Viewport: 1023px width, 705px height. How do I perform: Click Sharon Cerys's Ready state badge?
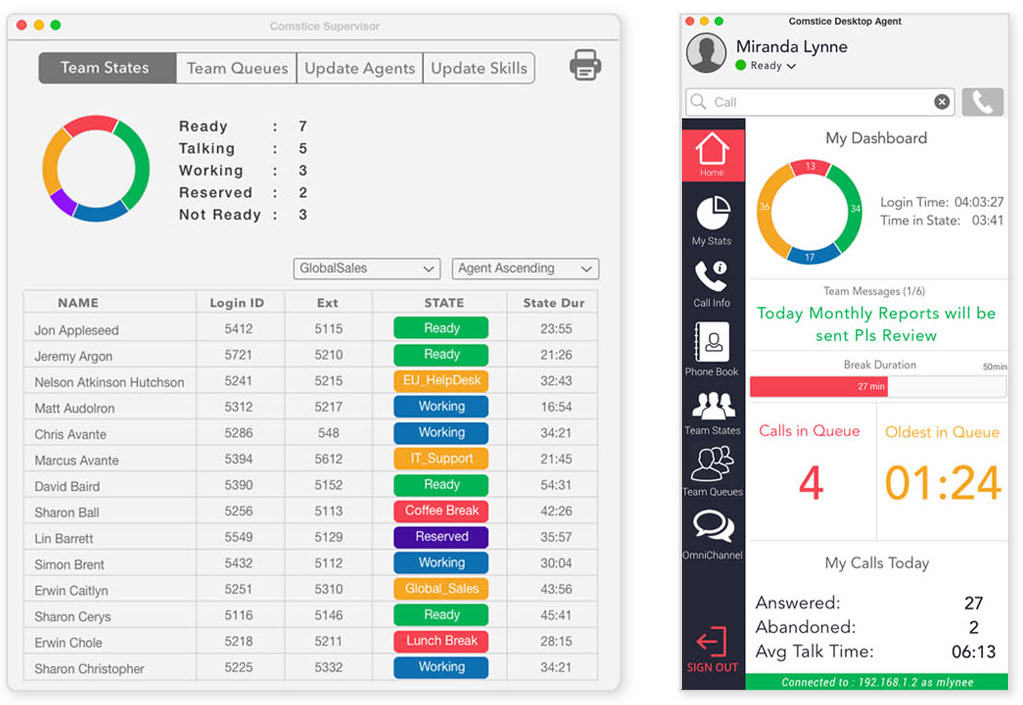(x=441, y=615)
